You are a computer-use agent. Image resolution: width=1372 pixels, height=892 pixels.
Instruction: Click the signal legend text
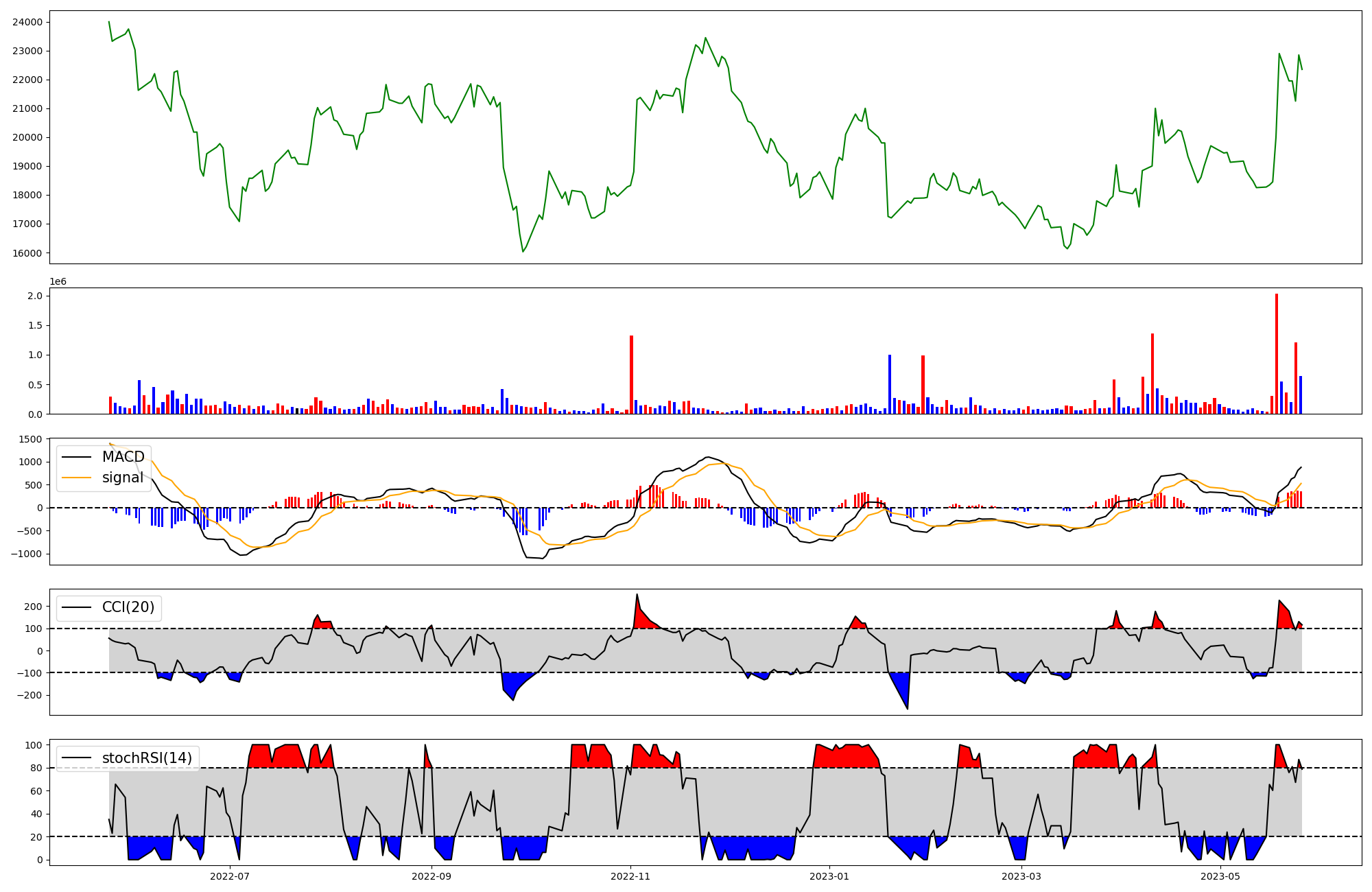tap(123, 478)
